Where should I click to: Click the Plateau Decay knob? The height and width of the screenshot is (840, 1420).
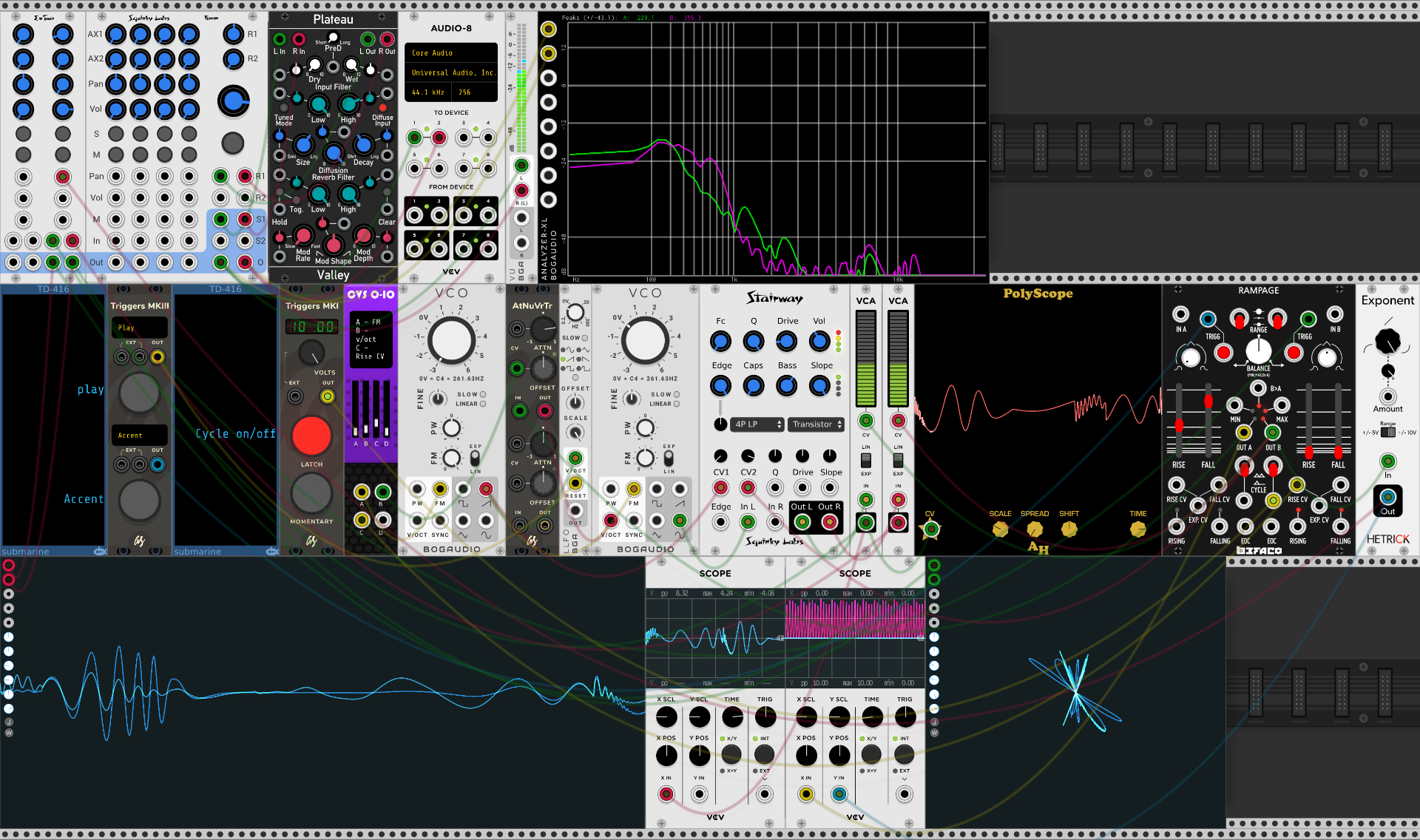tap(363, 144)
